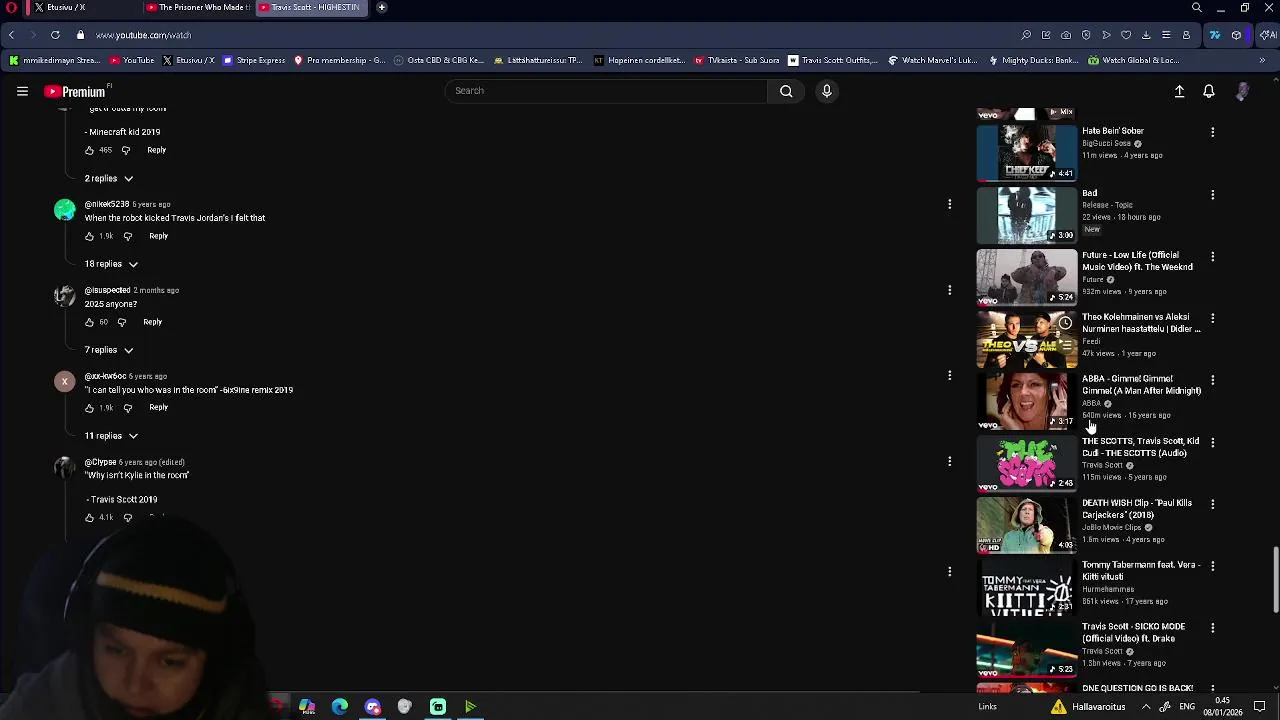The width and height of the screenshot is (1280, 720).
Task: Open the Hate Bein' Sober video thumbnail
Action: [1026, 153]
